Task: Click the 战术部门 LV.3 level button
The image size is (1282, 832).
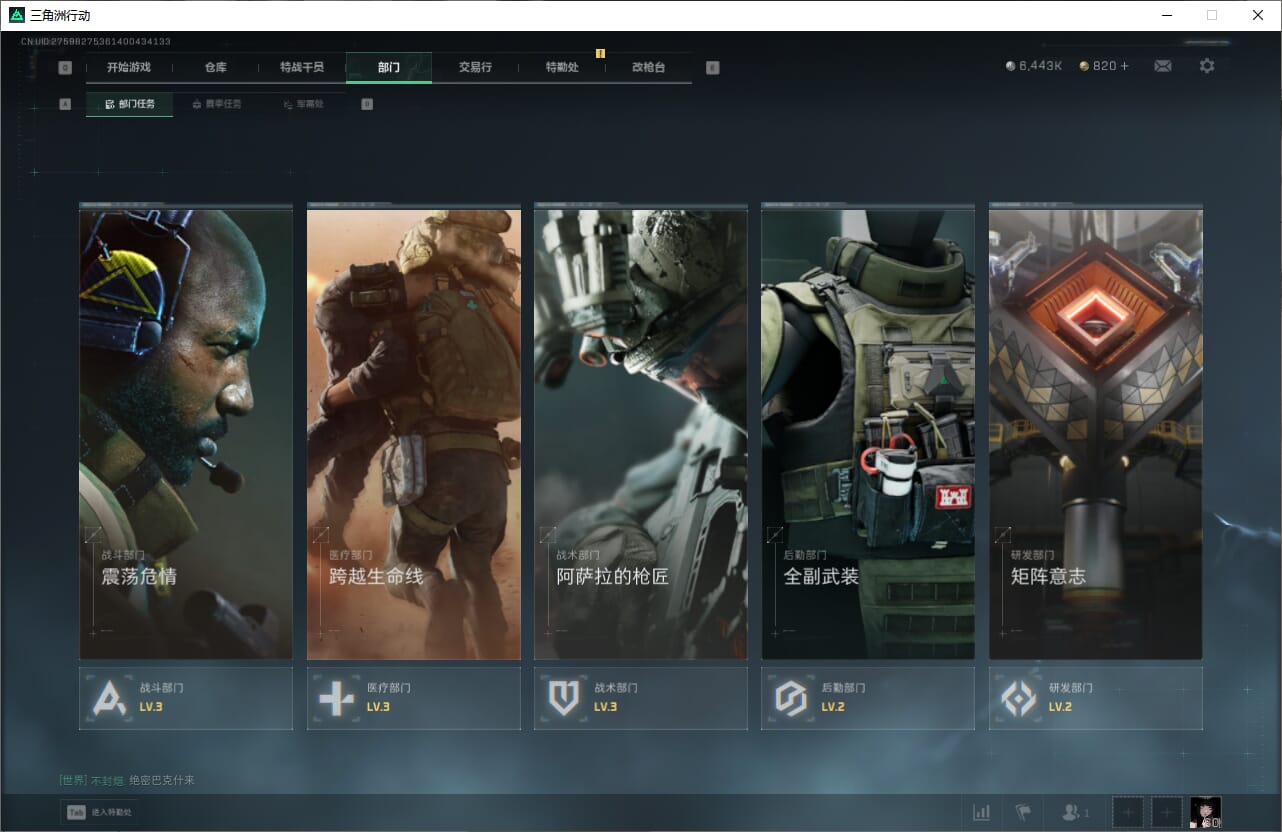Action: pyautogui.click(x=640, y=698)
